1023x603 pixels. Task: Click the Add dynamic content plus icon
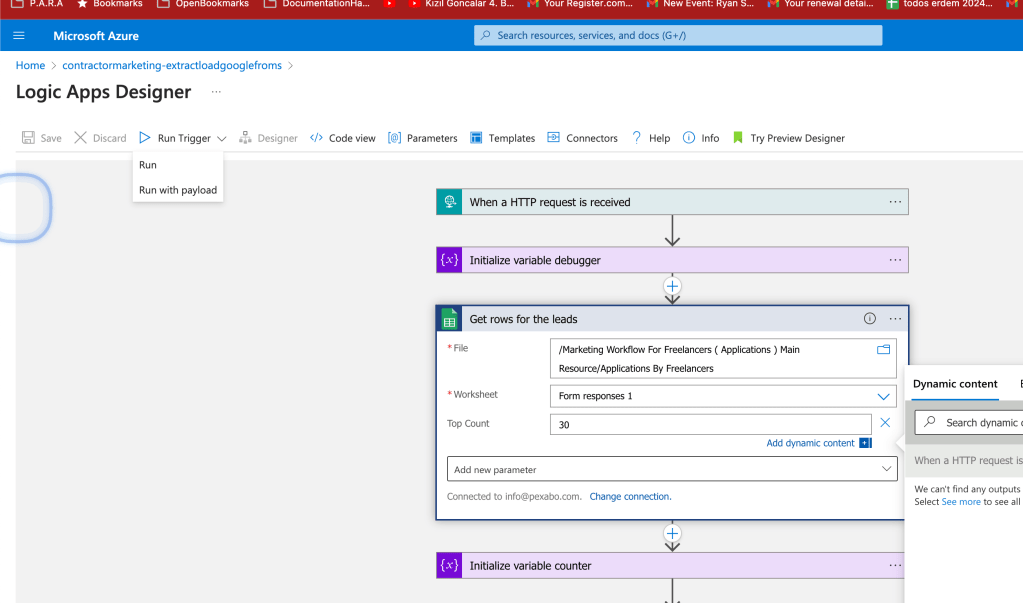(865, 443)
